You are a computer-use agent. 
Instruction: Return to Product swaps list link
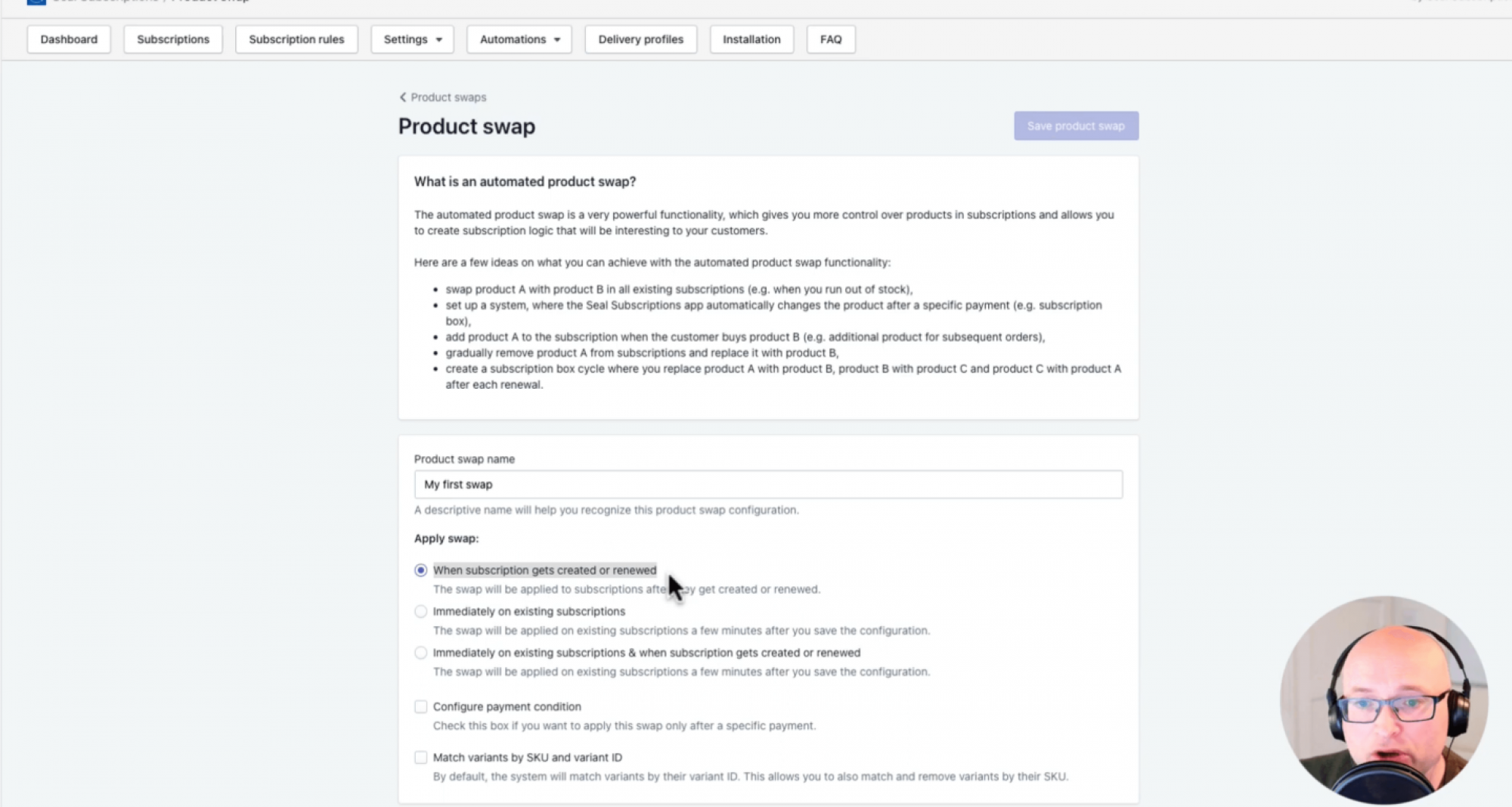point(448,98)
